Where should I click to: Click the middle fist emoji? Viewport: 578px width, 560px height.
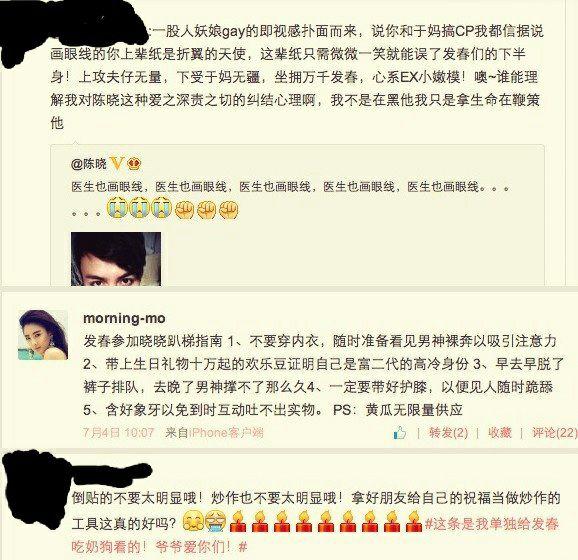click(207, 209)
